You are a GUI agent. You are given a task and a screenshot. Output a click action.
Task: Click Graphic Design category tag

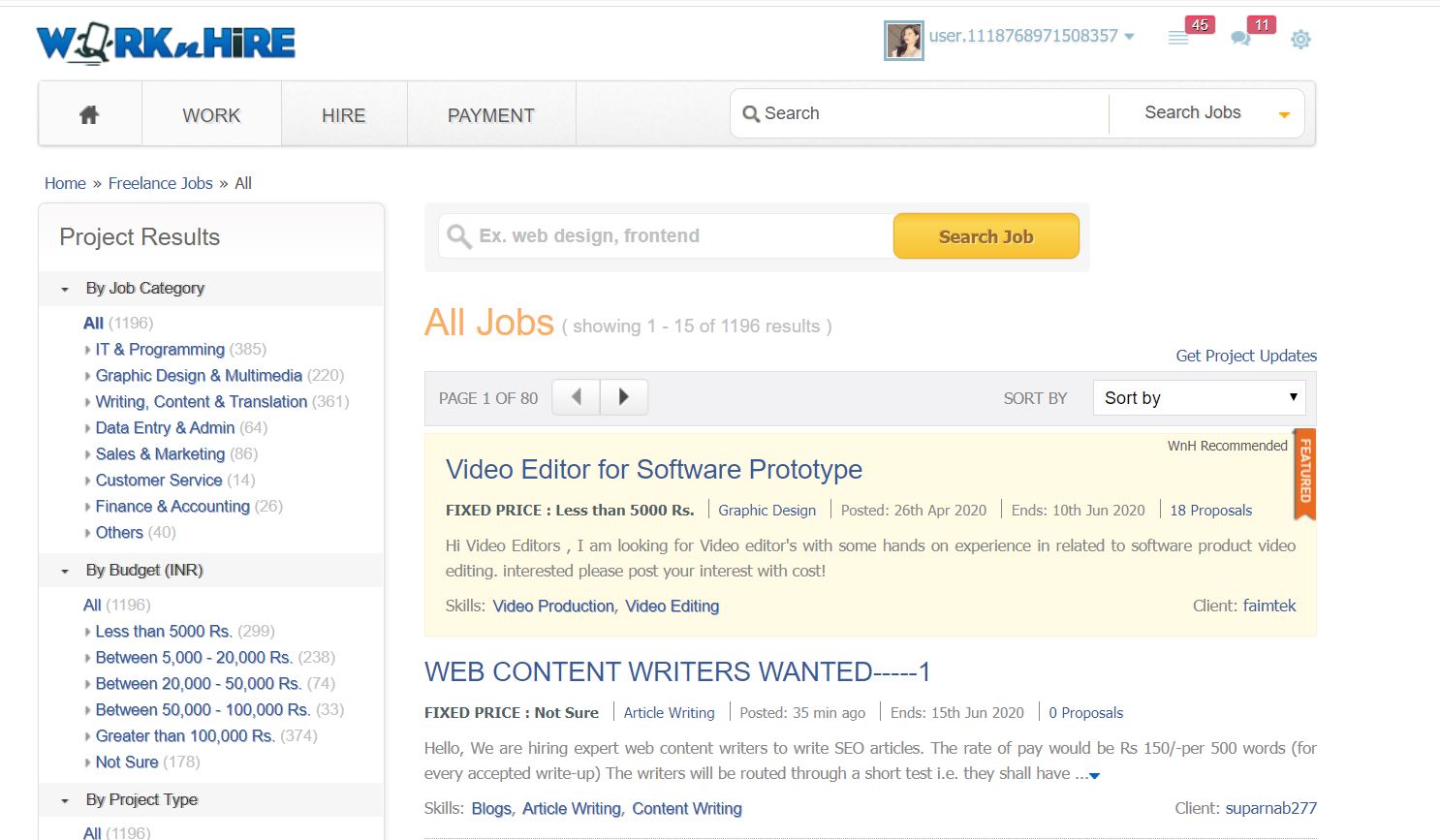767,510
